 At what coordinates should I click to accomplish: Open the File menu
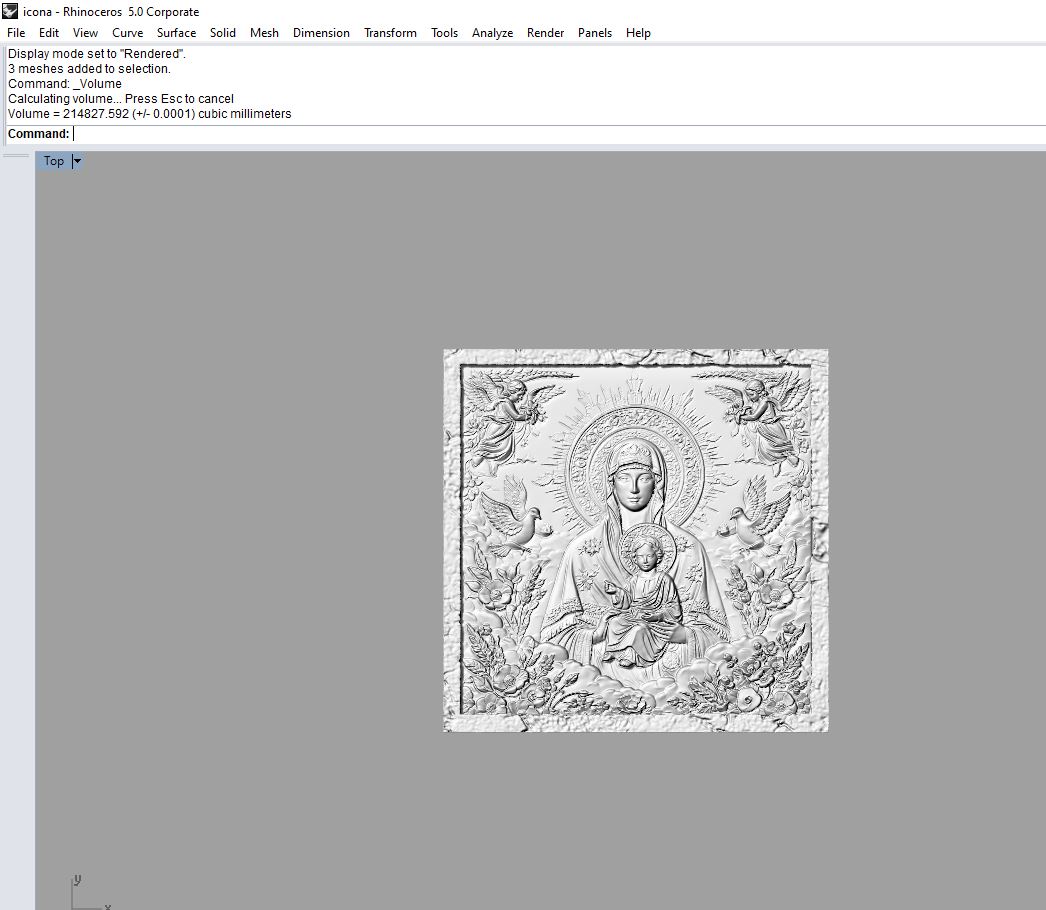(16, 33)
